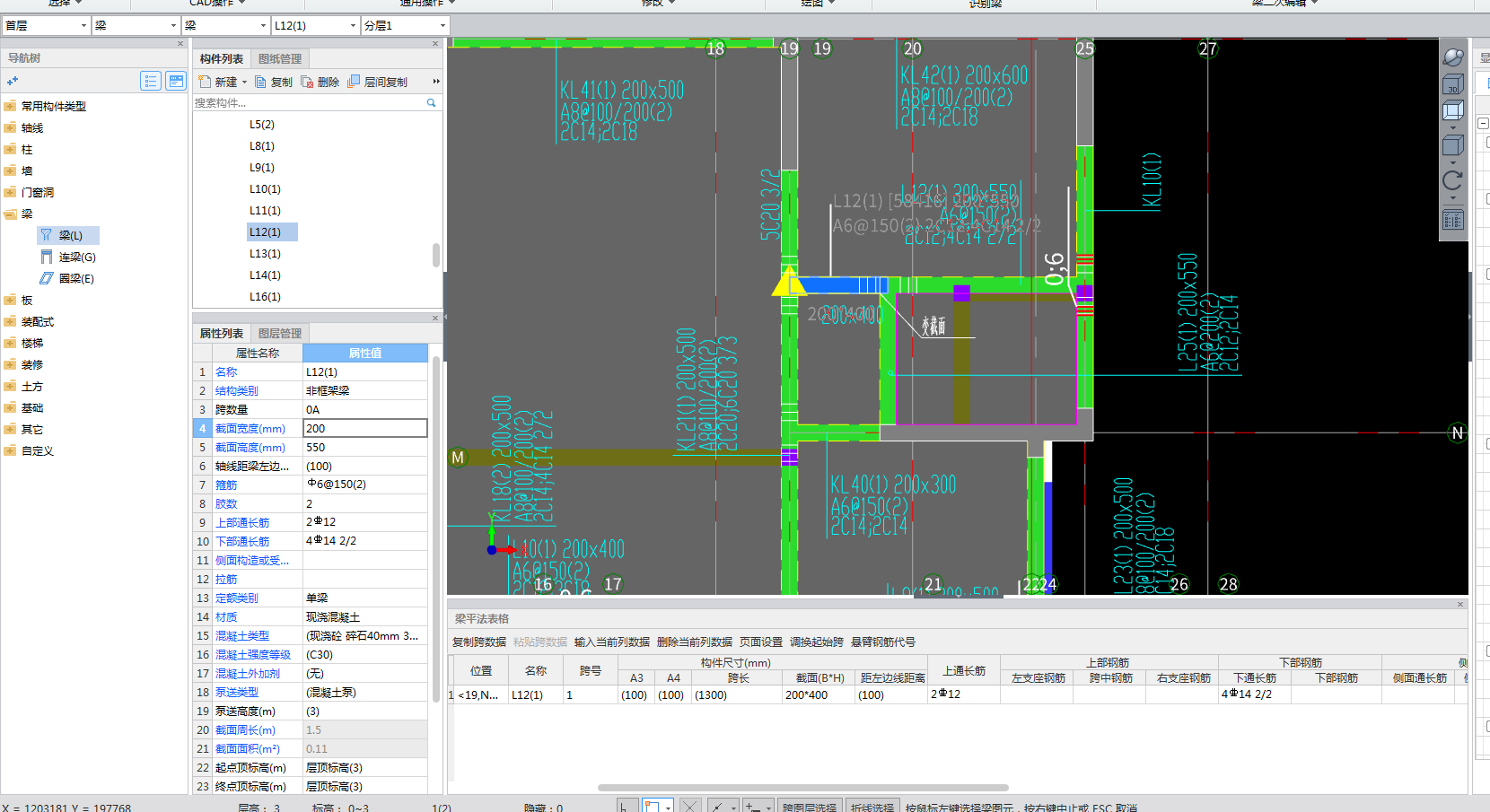Click the cross X snap icon in the status bar

pyautogui.click(x=689, y=807)
